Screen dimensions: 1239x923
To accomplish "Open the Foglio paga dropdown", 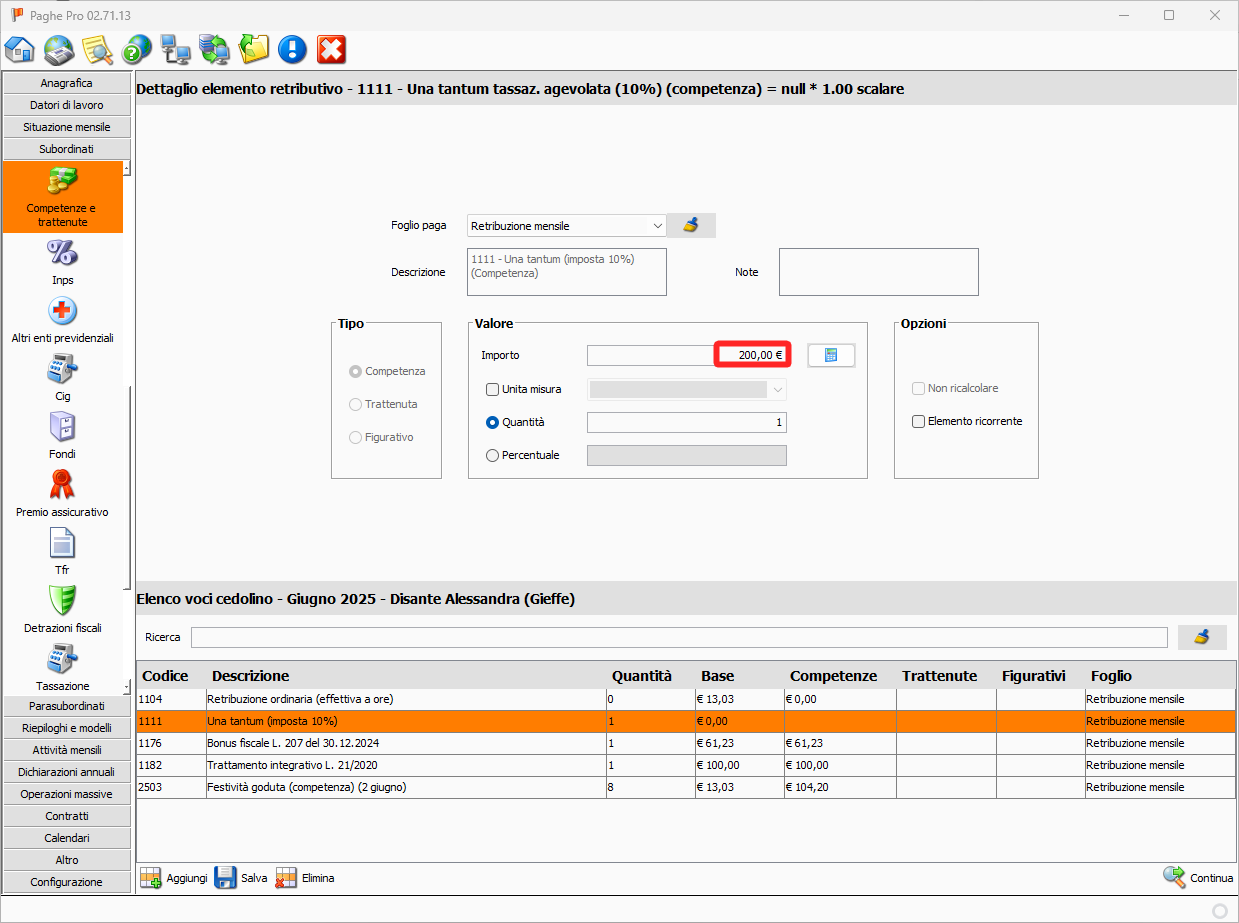I will [x=566, y=226].
